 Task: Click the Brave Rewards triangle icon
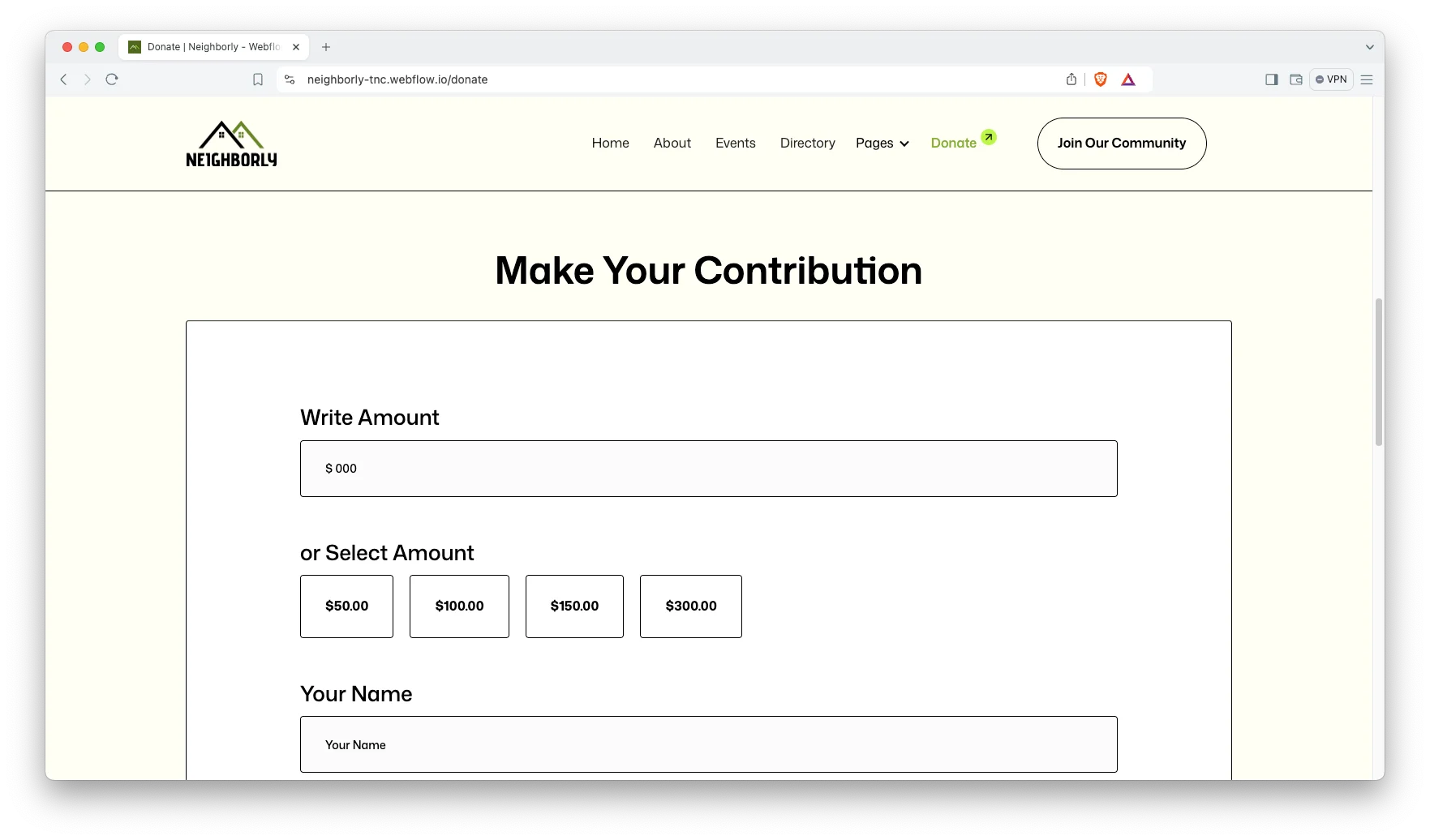click(x=1128, y=79)
